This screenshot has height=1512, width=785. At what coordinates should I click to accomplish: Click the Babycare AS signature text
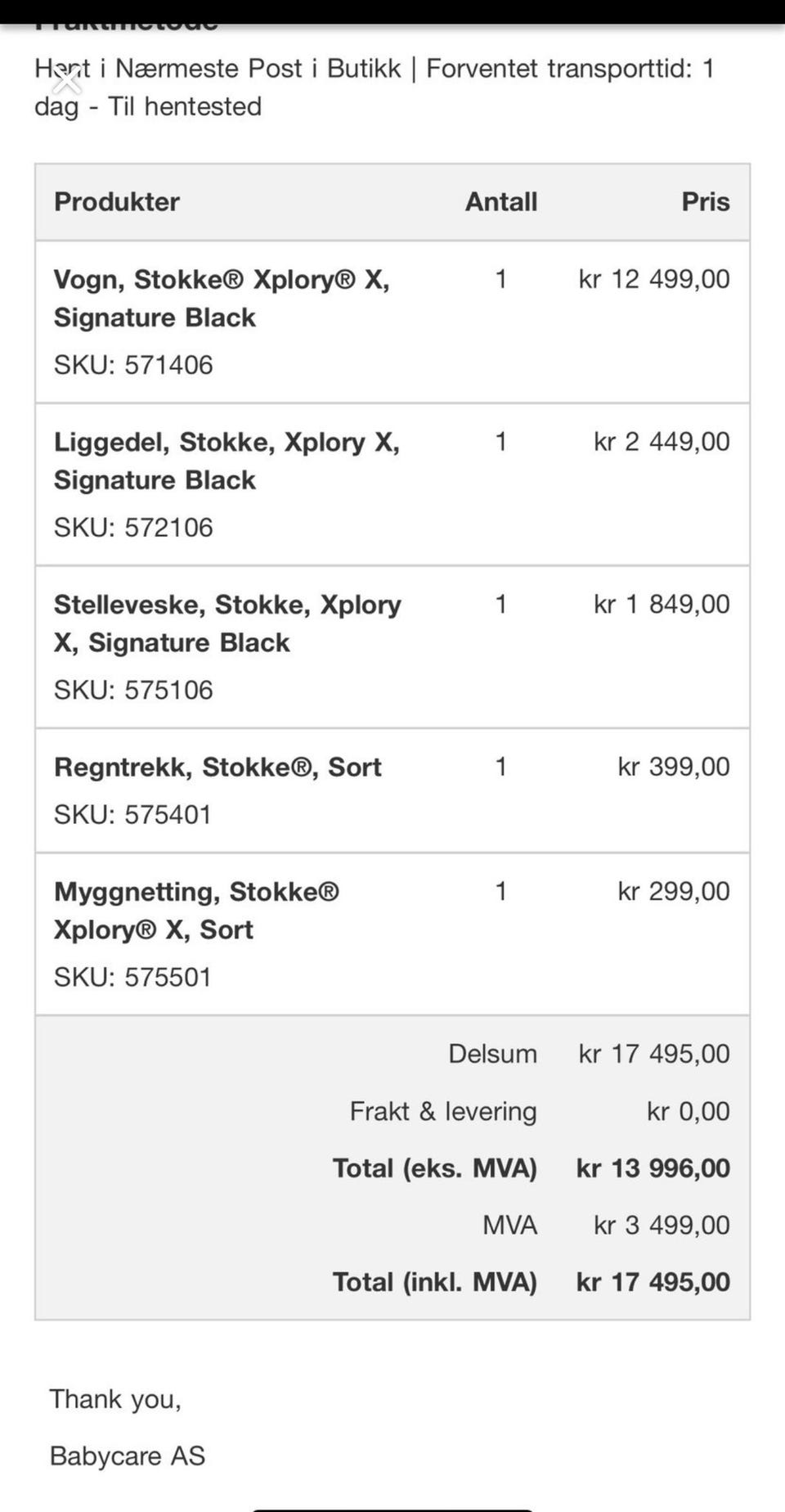(x=128, y=1456)
